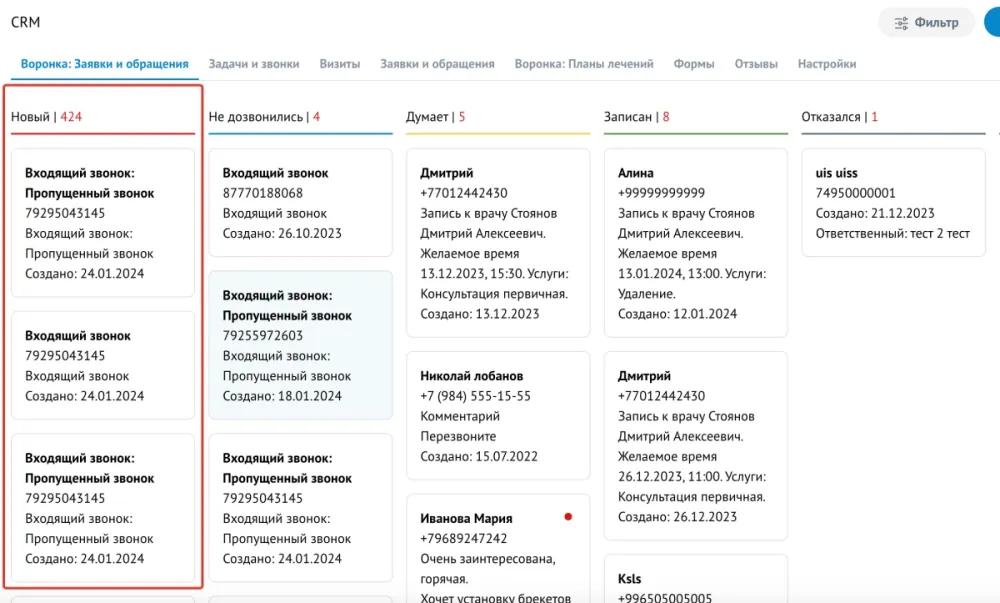
Task: Go to Заявки и обращения tab
Action: (x=438, y=64)
